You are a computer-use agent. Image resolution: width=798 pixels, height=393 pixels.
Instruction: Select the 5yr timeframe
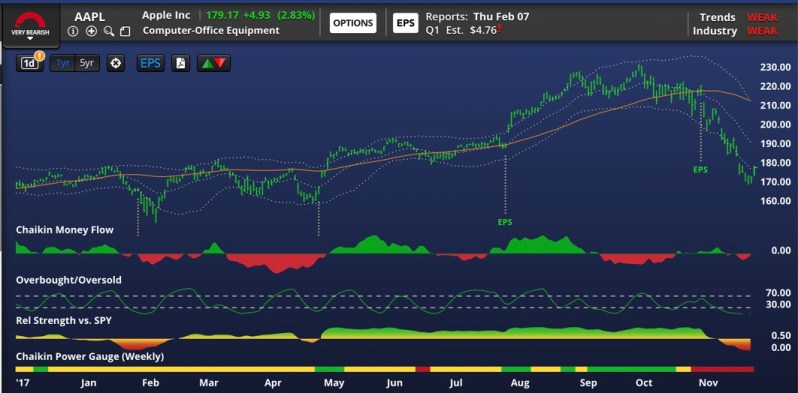click(x=87, y=64)
